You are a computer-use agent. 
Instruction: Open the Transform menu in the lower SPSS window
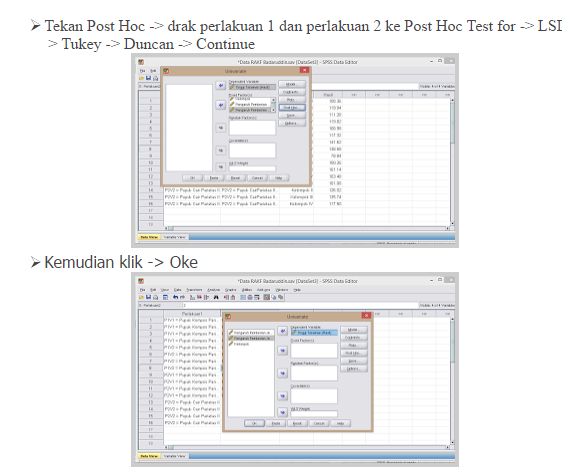(194, 289)
